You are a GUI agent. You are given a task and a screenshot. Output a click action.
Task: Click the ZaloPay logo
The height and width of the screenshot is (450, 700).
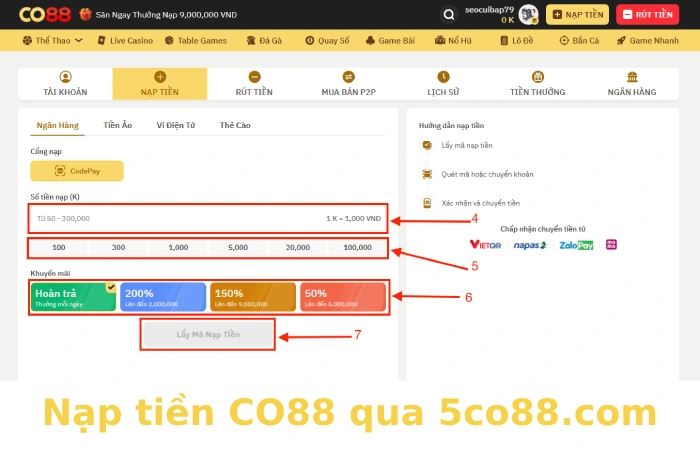[576, 245]
